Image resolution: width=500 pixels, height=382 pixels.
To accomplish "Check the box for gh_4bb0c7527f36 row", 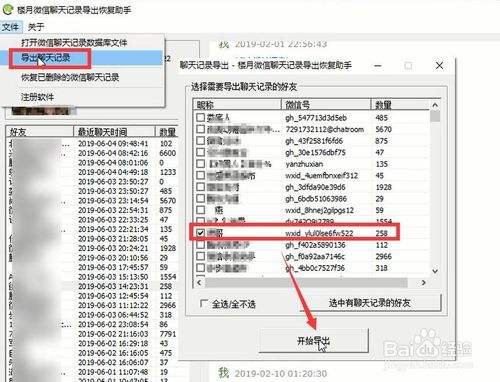I will tap(200, 268).
